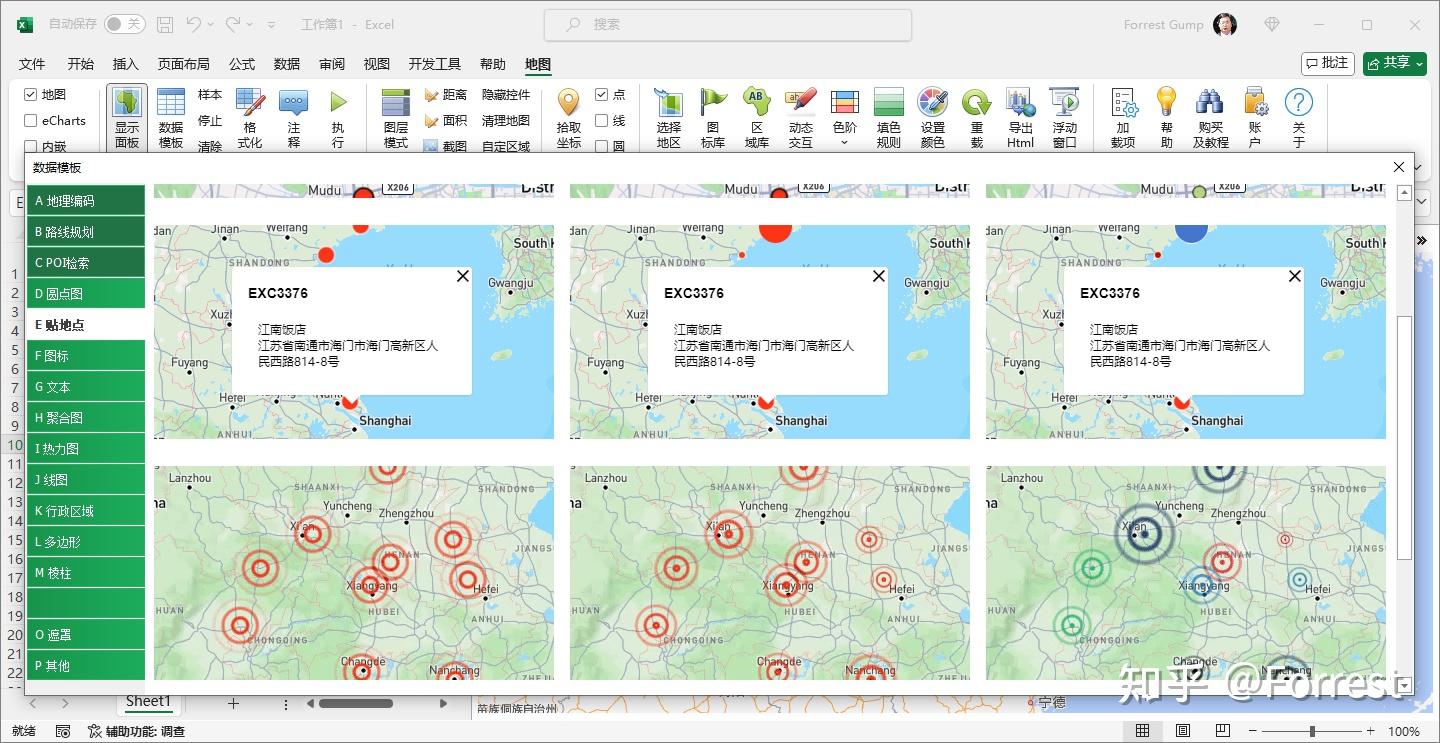Toggle the 自动保存 autosave switch
This screenshot has height=743, width=1440.
point(125,24)
